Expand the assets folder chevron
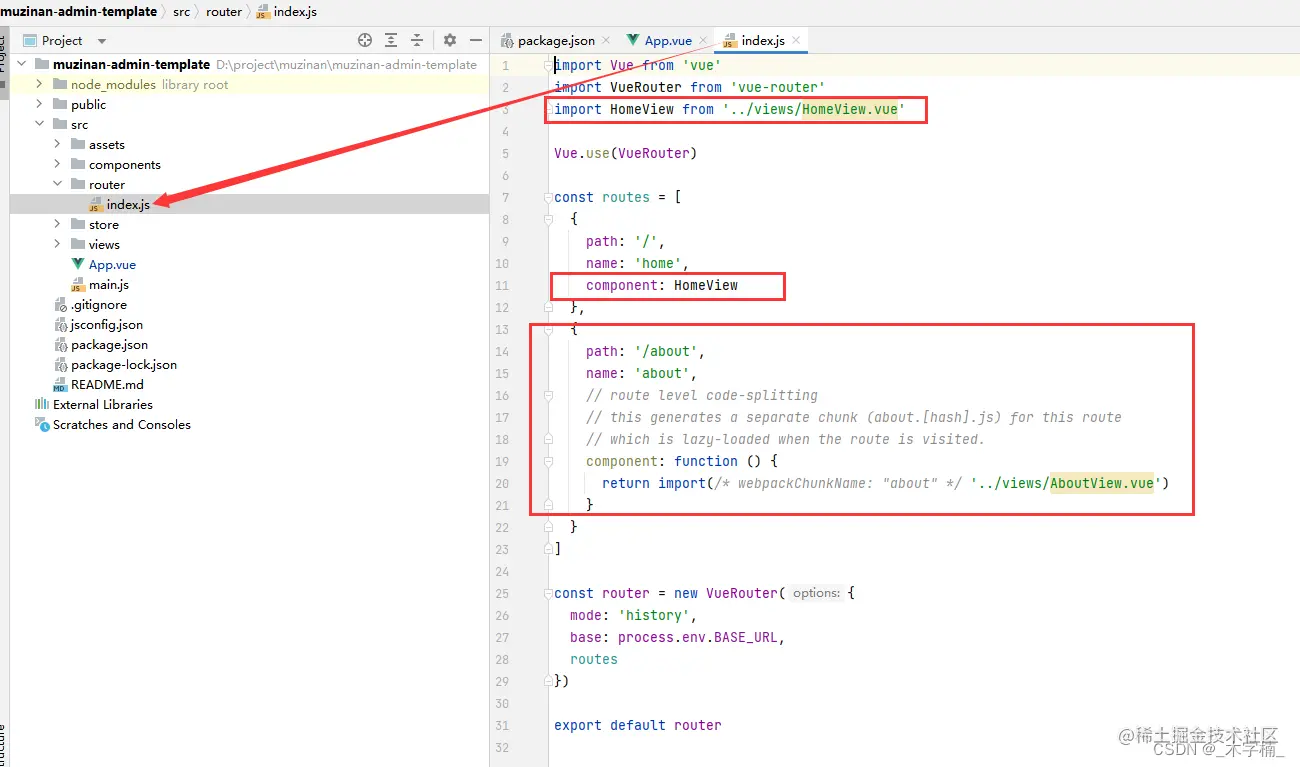Screen dimensions: 1300x767 click(57, 144)
